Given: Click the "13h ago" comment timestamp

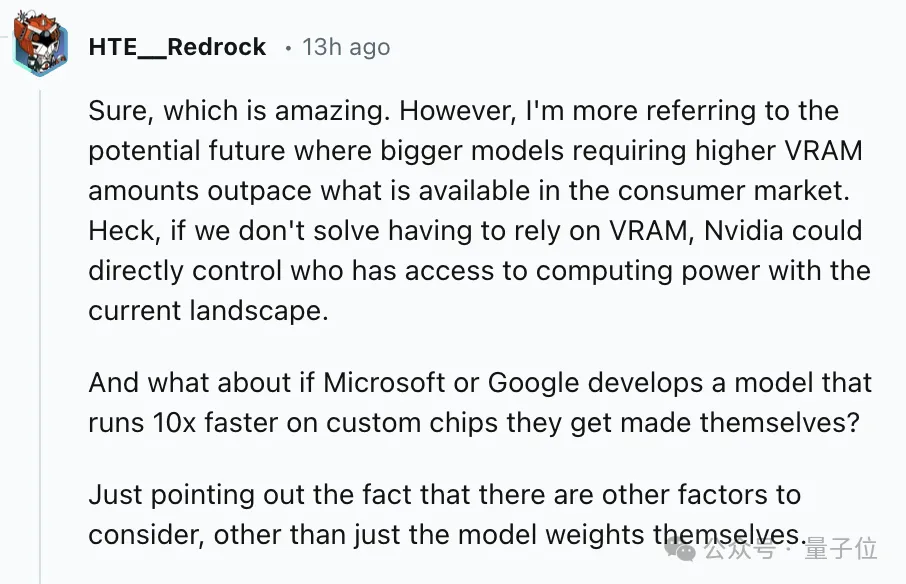Looking at the screenshot, I should click(x=346, y=47).
